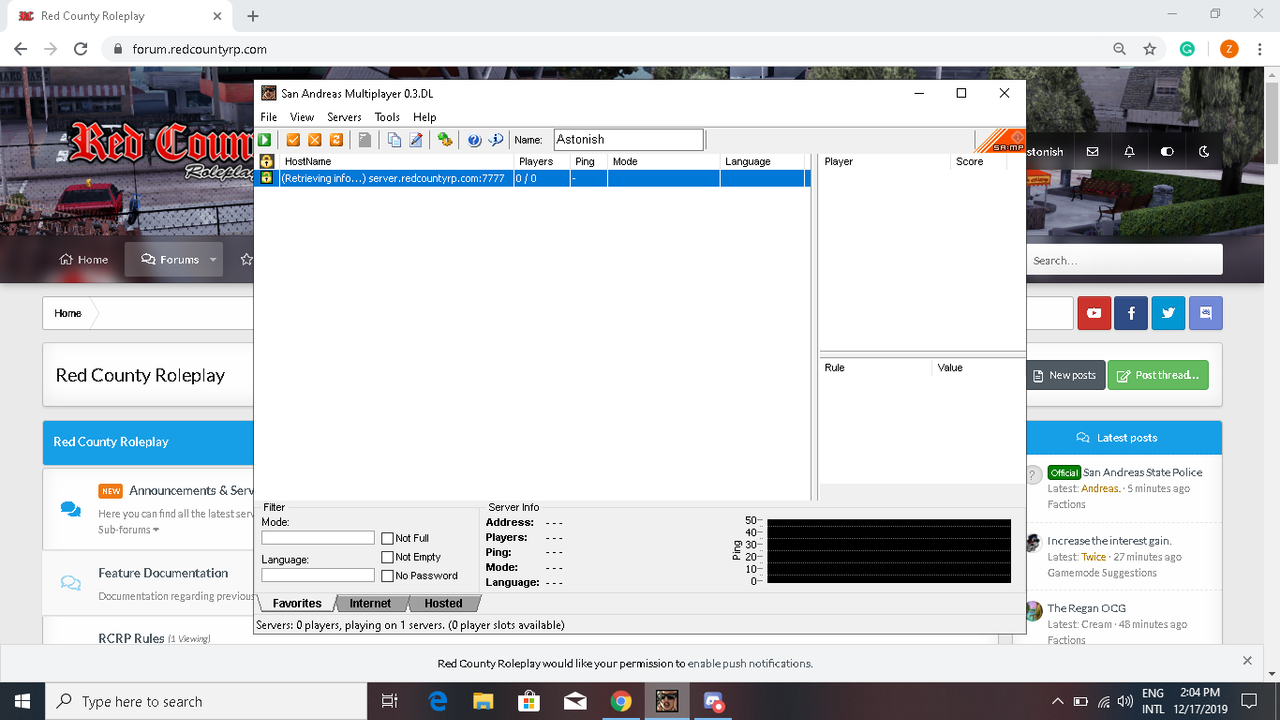
Task: Reload the page in Chrome
Action: [x=81, y=49]
